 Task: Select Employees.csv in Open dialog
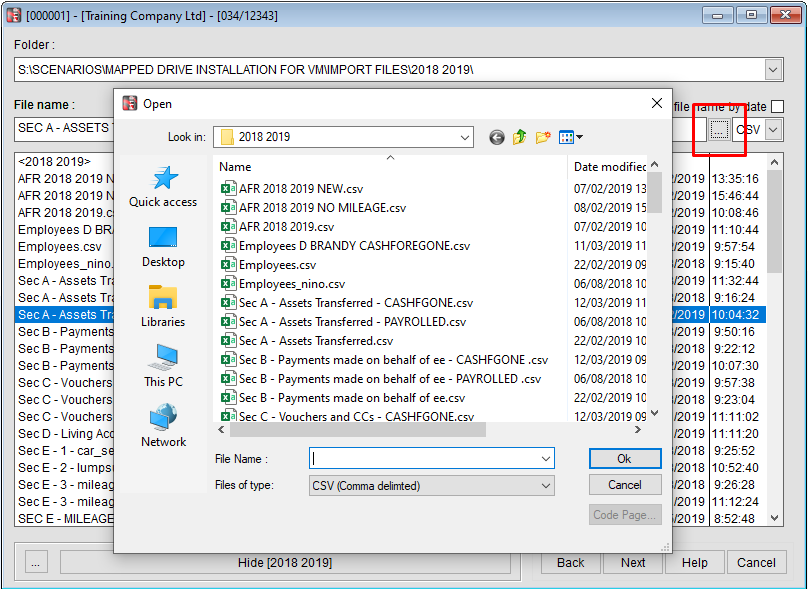tap(268, 265)
